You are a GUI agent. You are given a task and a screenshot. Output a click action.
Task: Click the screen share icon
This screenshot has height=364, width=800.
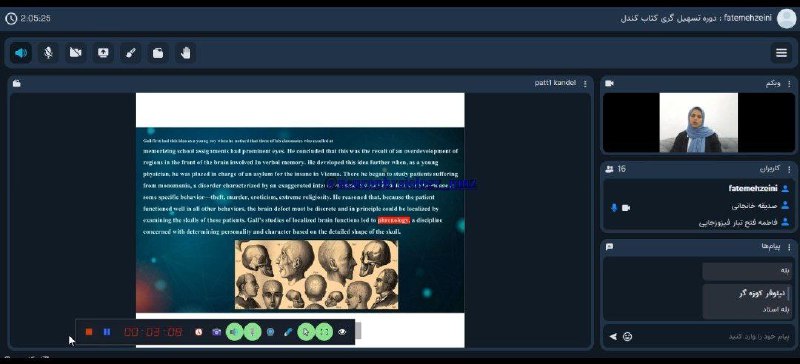(103, 53)
